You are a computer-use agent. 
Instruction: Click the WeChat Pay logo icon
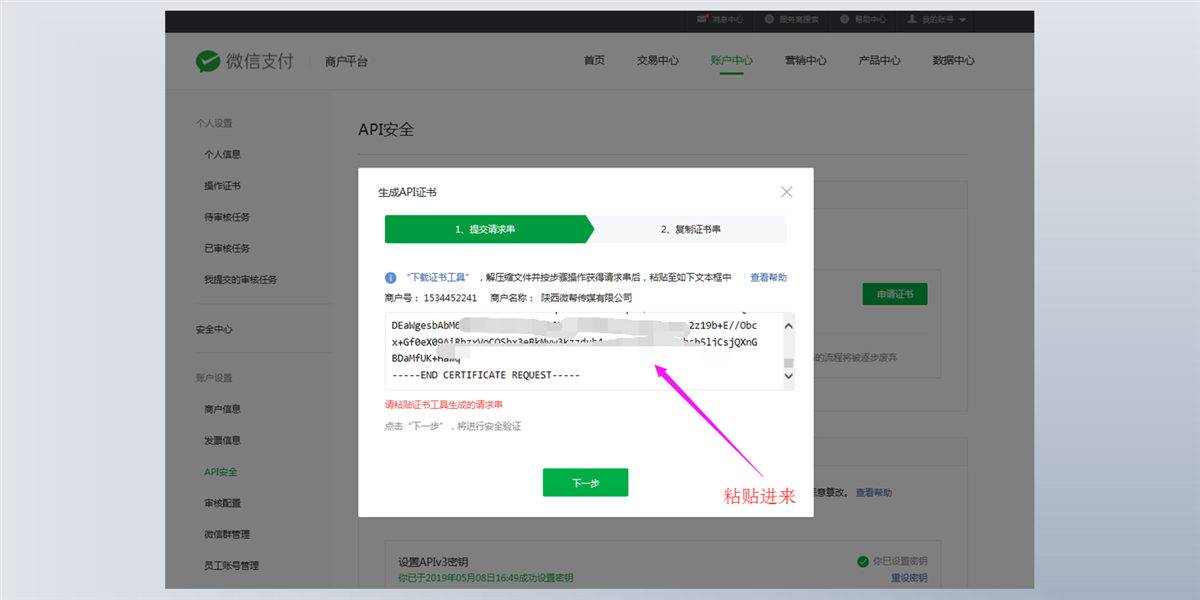click(x=207, y=61)
